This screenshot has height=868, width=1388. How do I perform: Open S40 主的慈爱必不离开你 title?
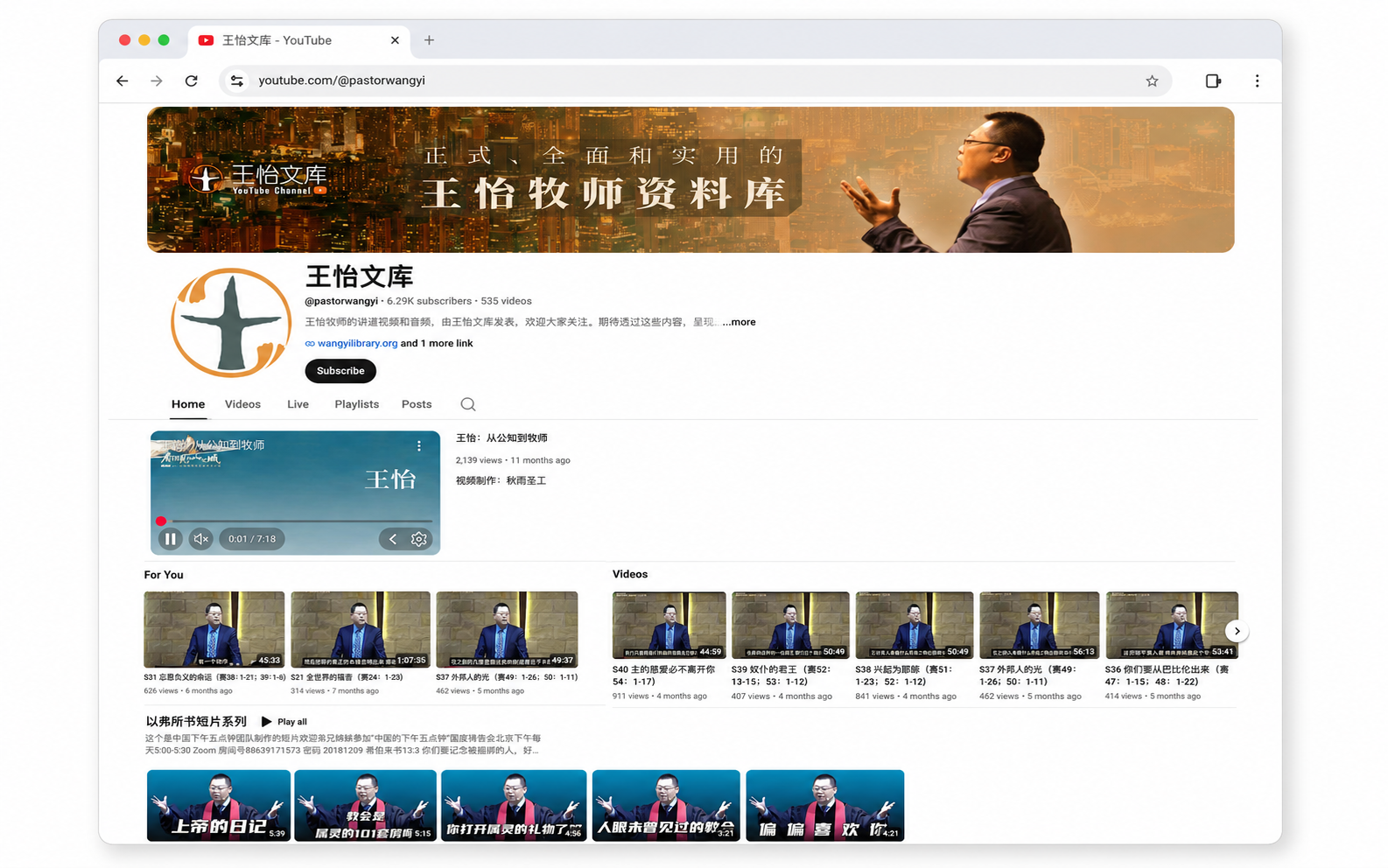(663, 675)
